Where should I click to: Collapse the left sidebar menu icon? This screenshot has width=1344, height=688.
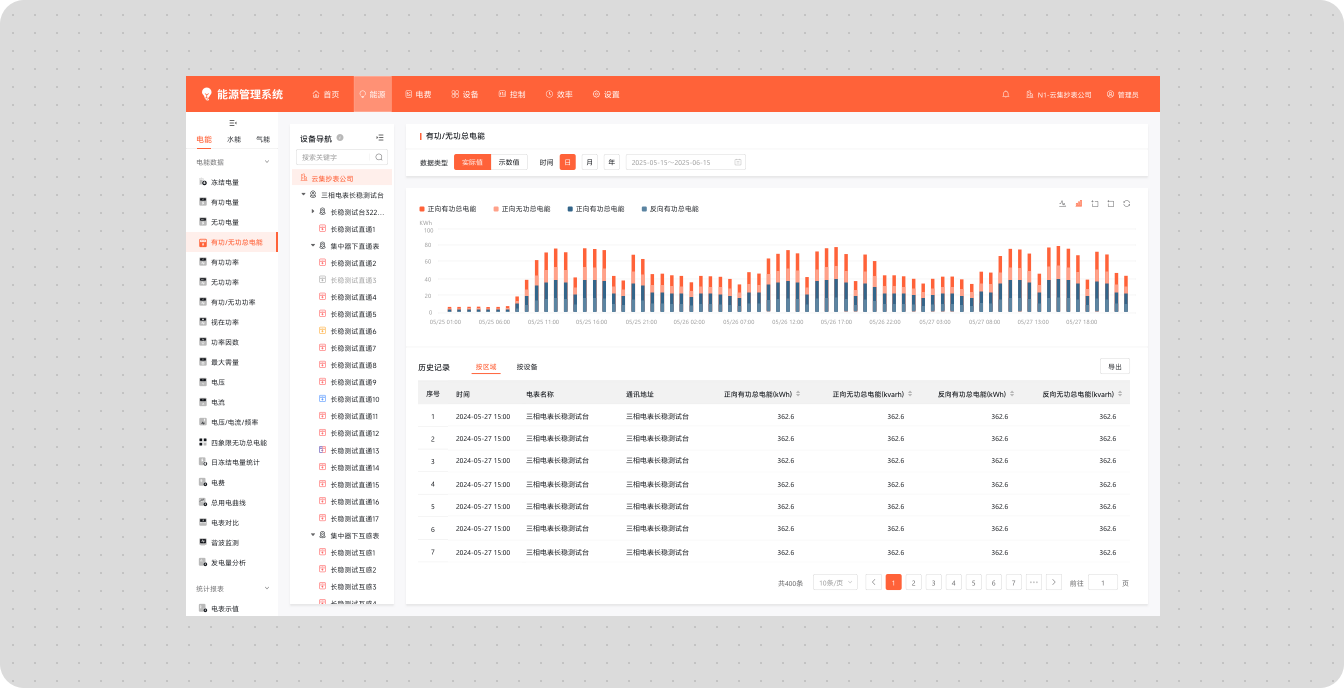[x=233, y=122]
